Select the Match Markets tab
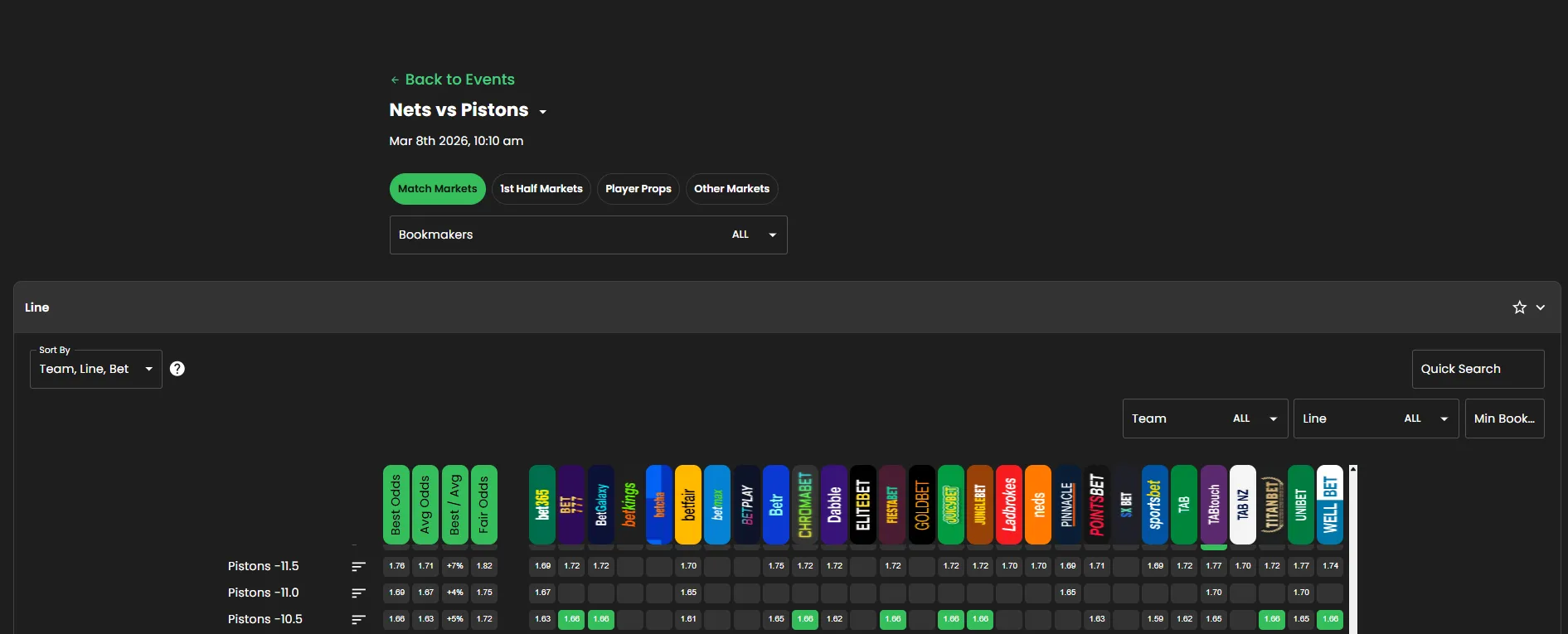Image resolution: width=1568 pixels, height=634 pixels. [x=438, y=189]
